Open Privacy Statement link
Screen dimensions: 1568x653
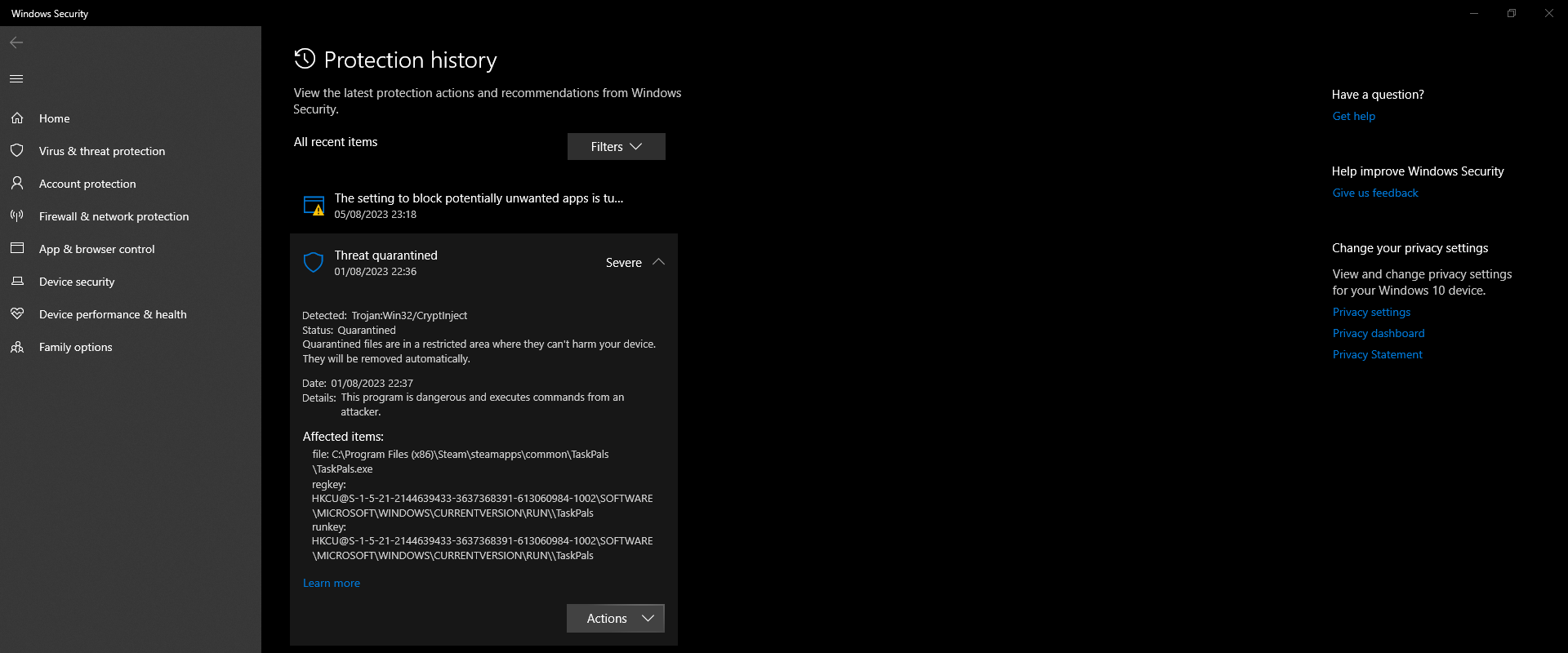coord(1378,354)
